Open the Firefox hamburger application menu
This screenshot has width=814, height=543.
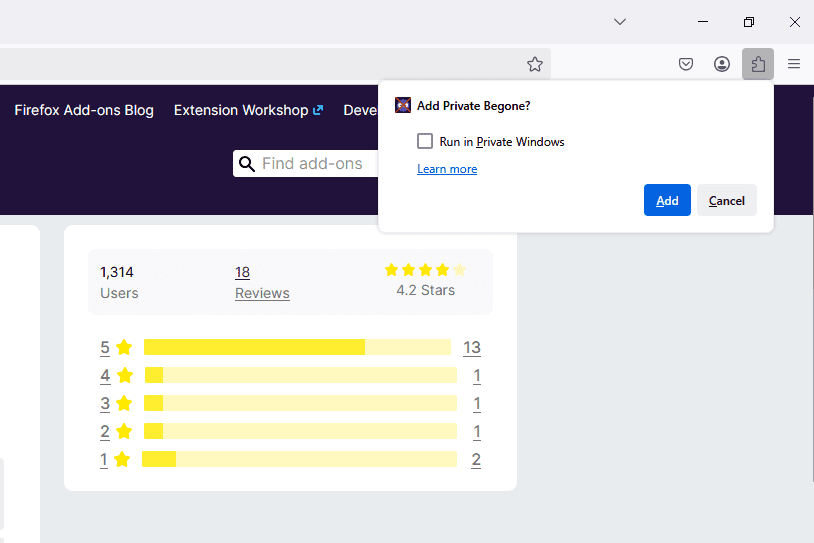(x=794, y=64)
